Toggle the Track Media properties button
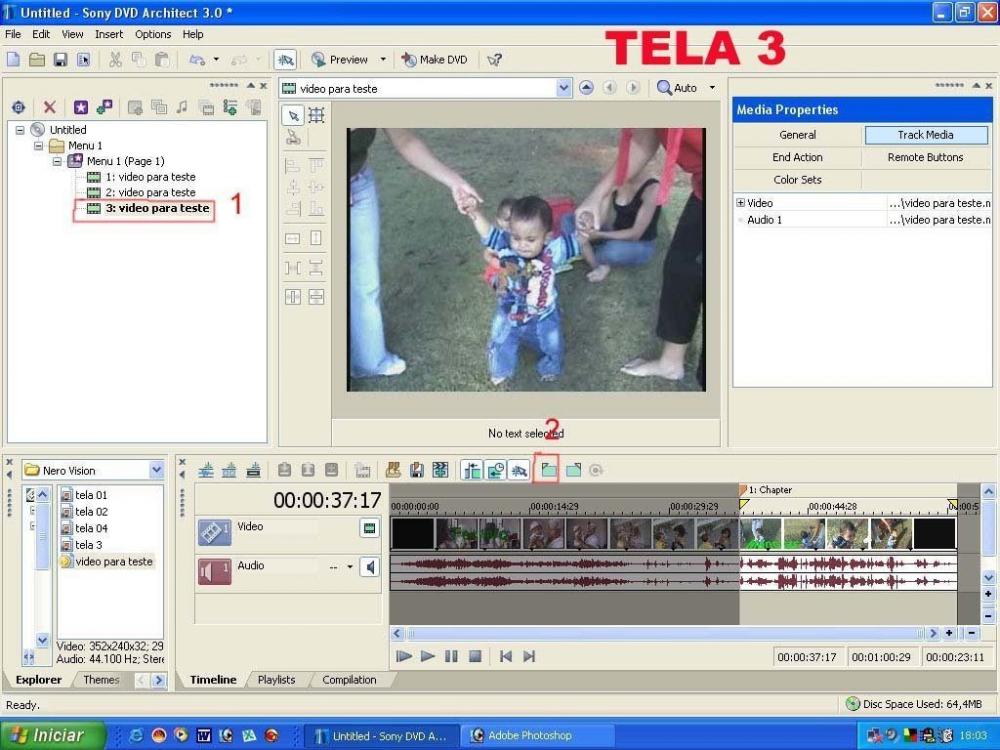 925,135
